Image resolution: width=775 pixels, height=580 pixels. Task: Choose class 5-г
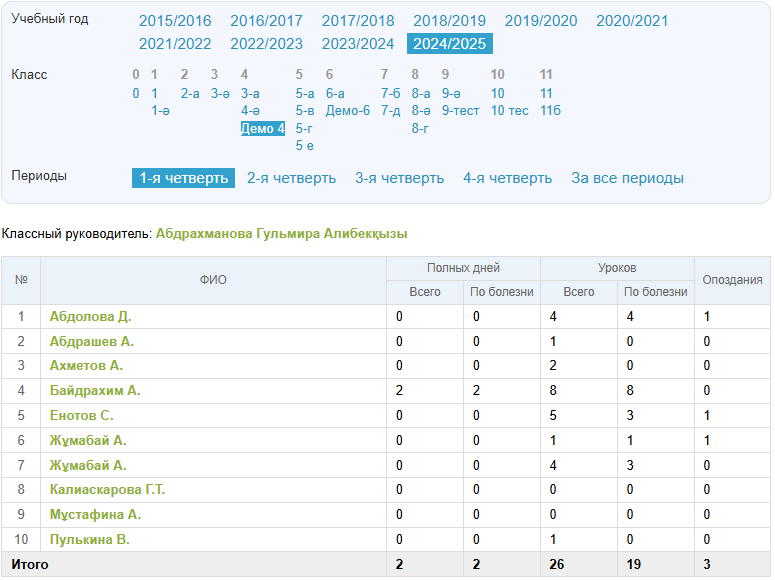[304, 128]
